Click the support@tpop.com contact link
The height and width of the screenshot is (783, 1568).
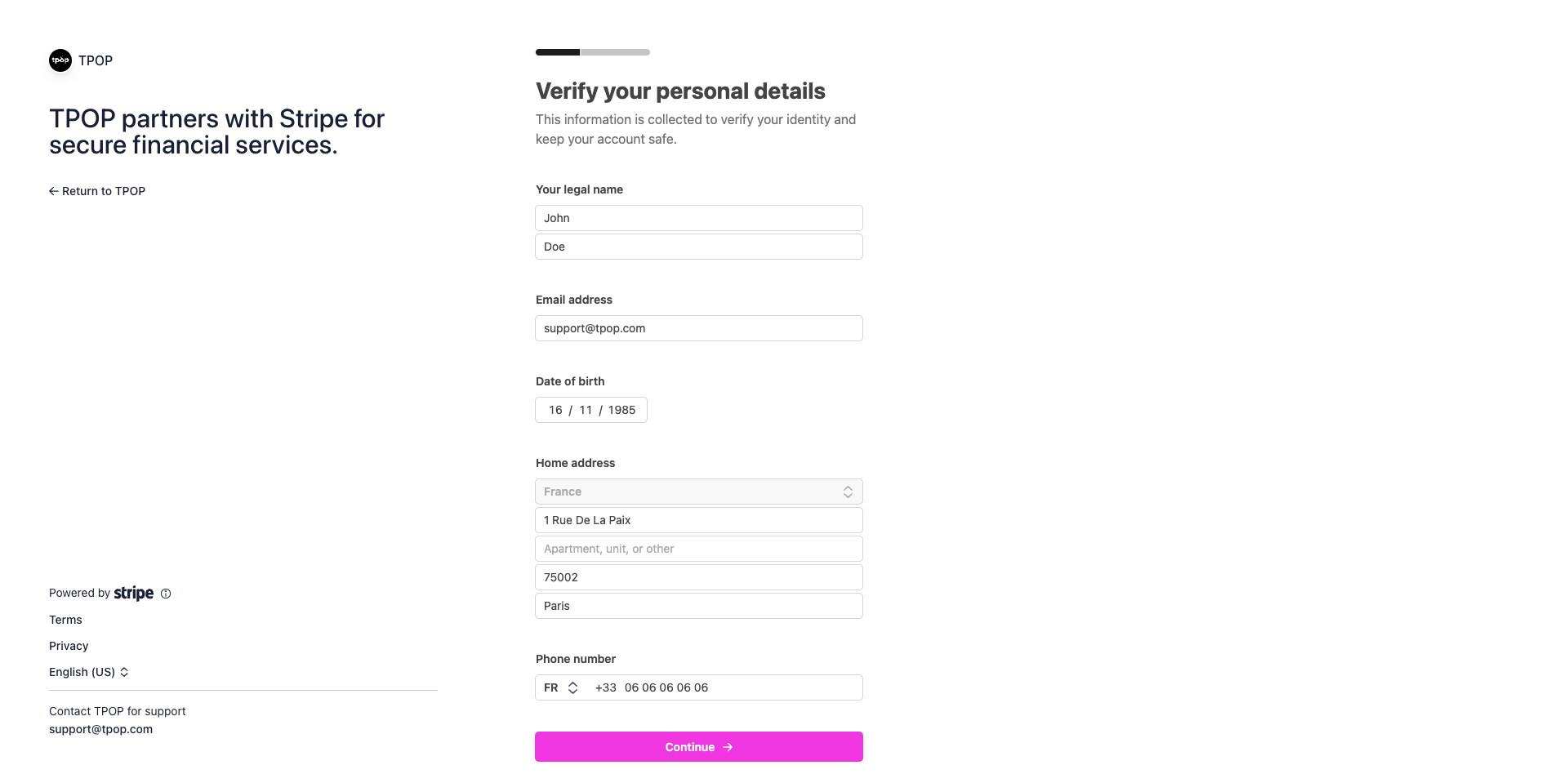click(x=100, y=729)
